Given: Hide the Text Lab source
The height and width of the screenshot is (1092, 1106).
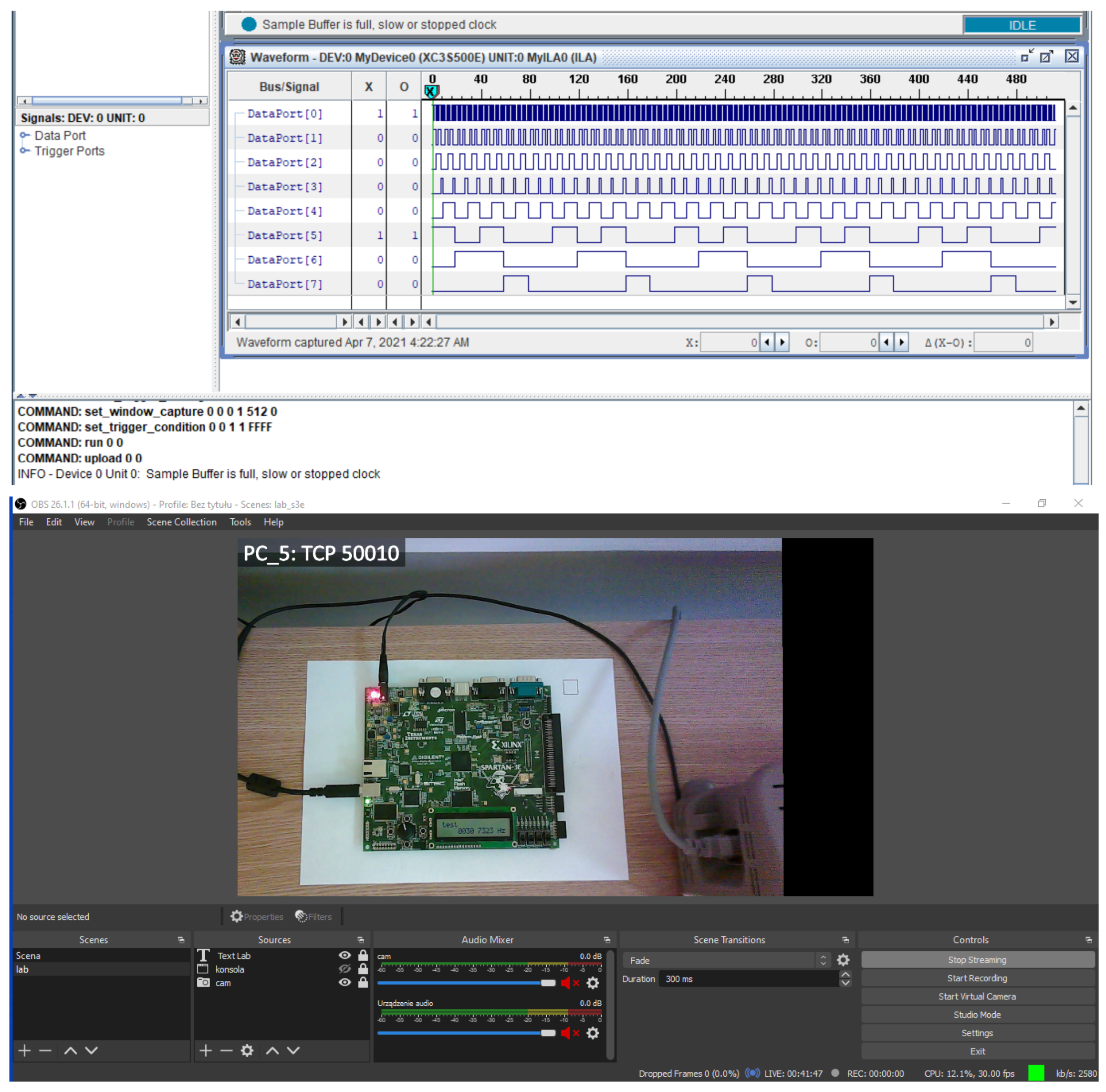Looking at the screenshot, I should point(344,955).
